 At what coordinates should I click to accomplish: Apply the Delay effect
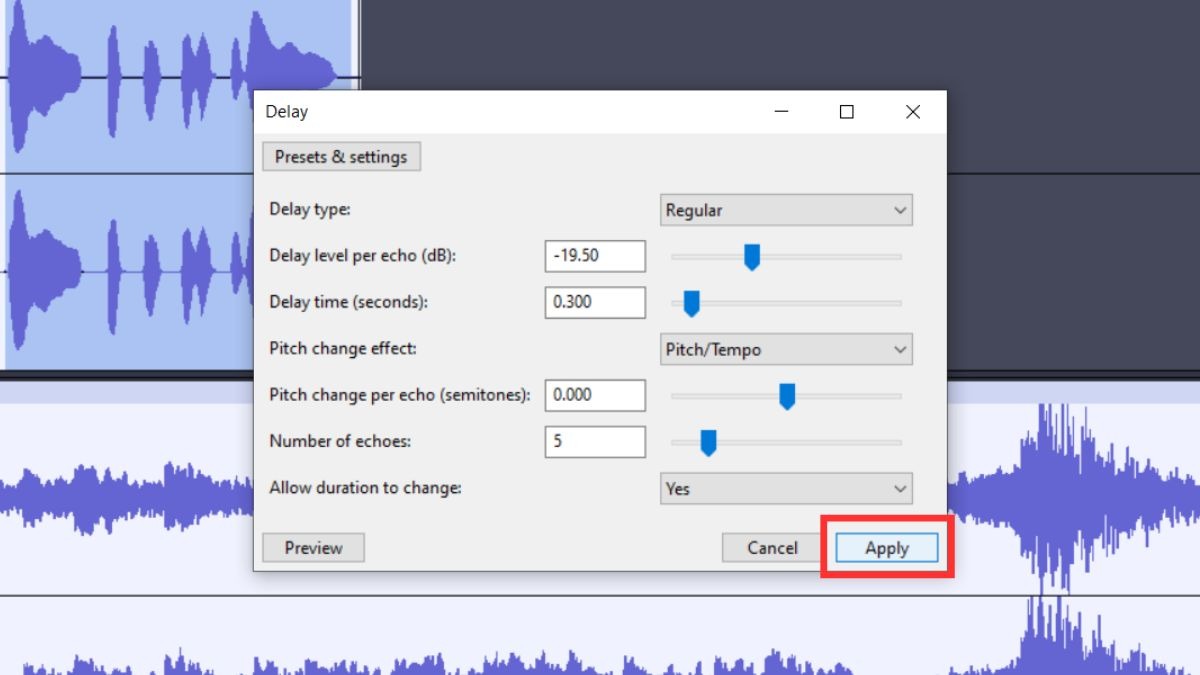coord(887,548)
